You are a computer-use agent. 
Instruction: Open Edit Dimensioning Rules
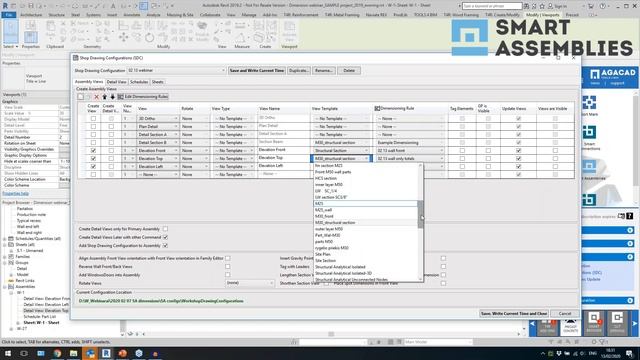coord(143,97)
